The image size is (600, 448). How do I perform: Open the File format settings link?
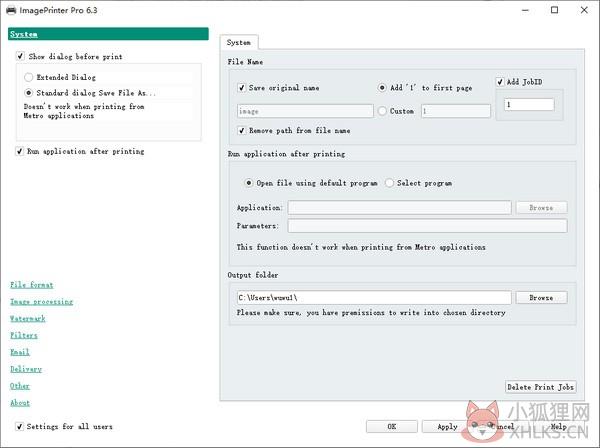32,285
